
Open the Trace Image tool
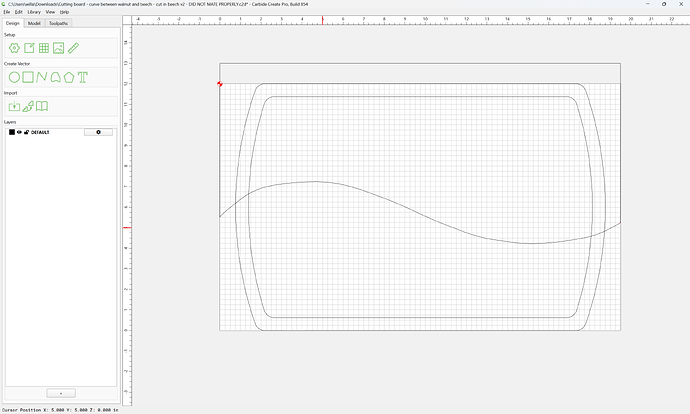[28, 106]
